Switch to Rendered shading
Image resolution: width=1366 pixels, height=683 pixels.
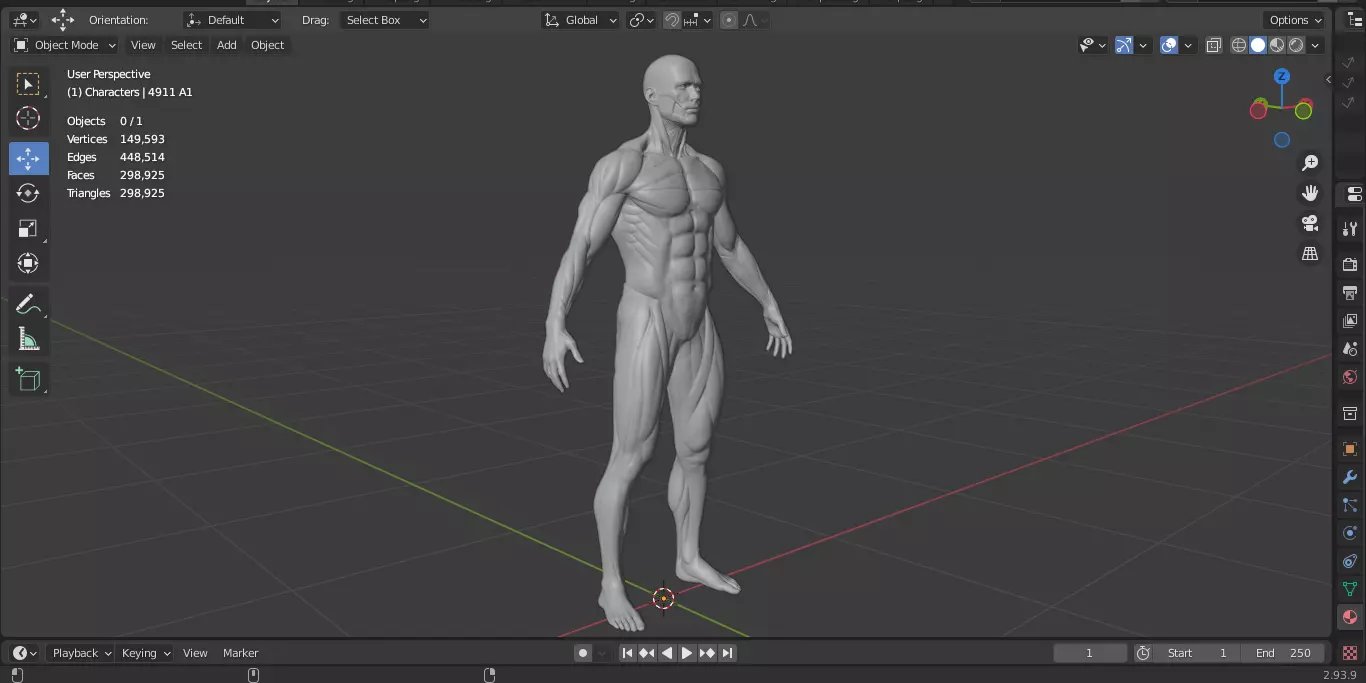click(1296, 45)
